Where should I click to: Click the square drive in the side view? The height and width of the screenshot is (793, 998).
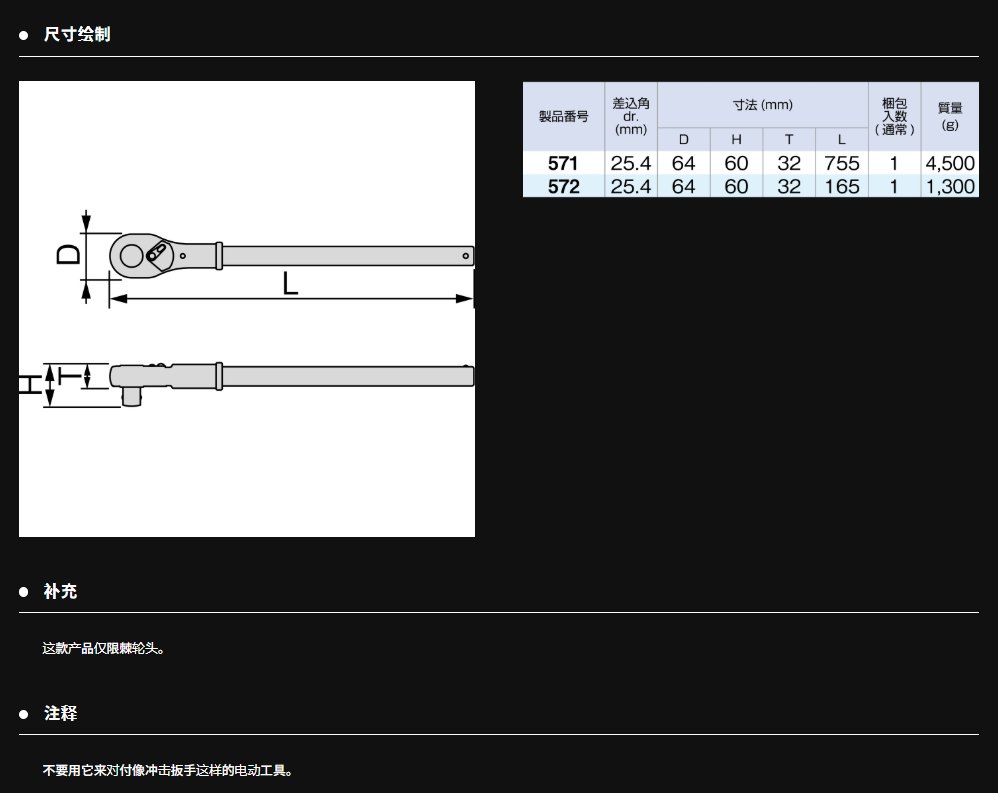pos(133,396)
